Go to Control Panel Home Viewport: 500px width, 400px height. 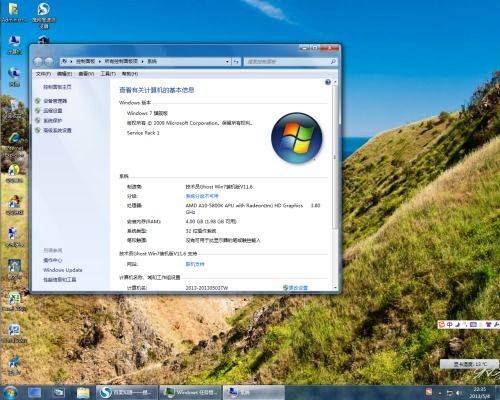(57, 87)
